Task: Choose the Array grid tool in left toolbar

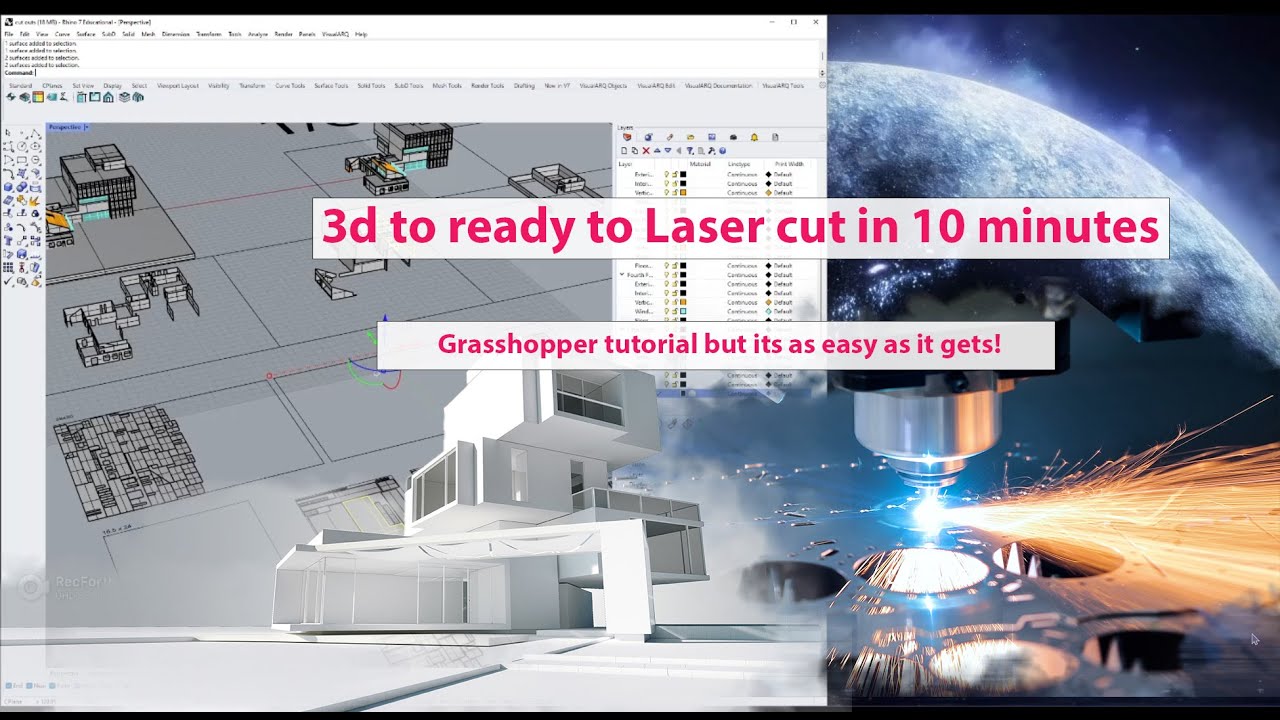Action: (x=8, y=268)
